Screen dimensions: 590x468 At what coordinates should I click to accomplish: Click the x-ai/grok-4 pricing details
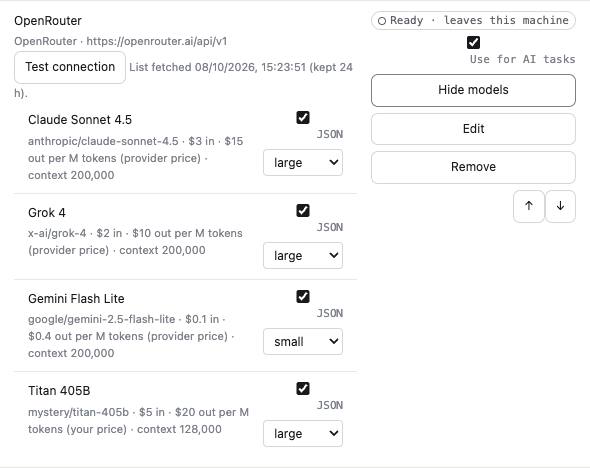click(135, 242)
